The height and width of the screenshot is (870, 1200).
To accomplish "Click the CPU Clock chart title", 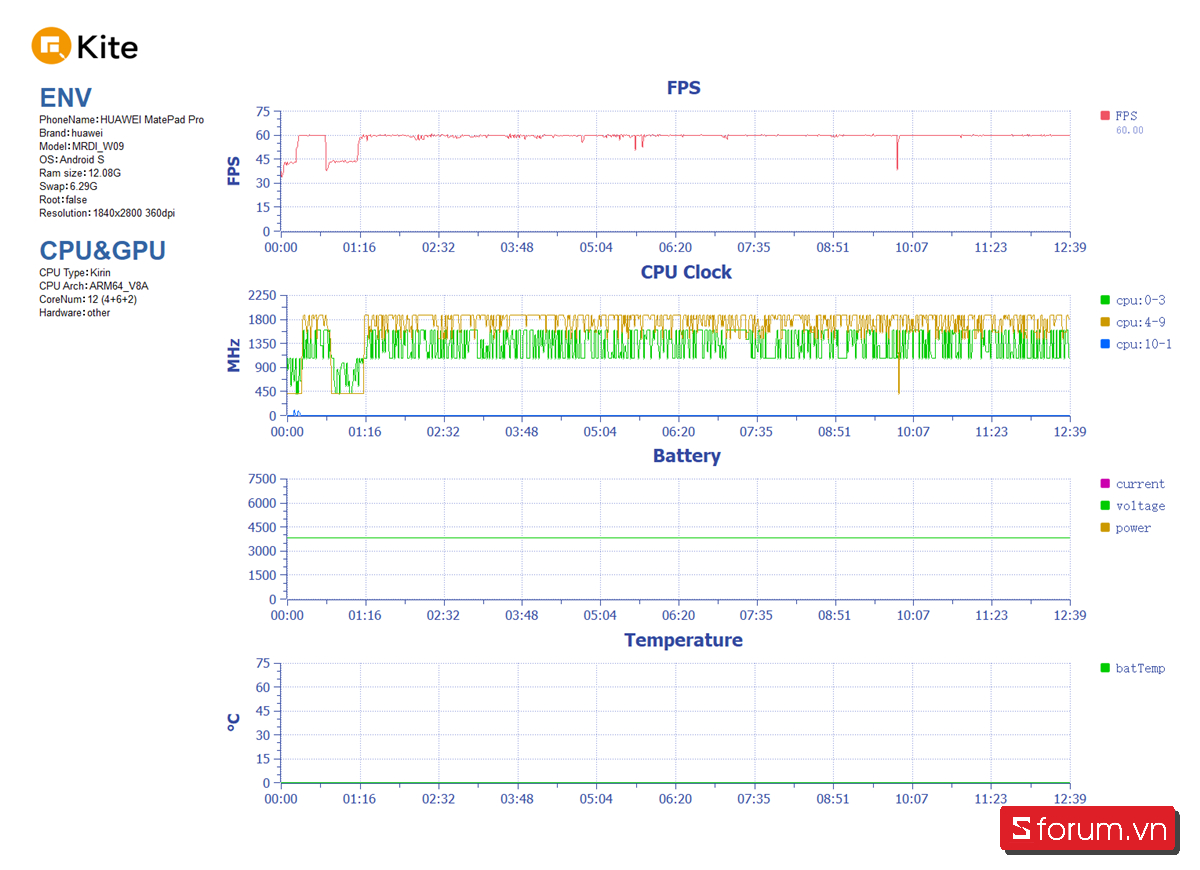I will click(686, 272).
